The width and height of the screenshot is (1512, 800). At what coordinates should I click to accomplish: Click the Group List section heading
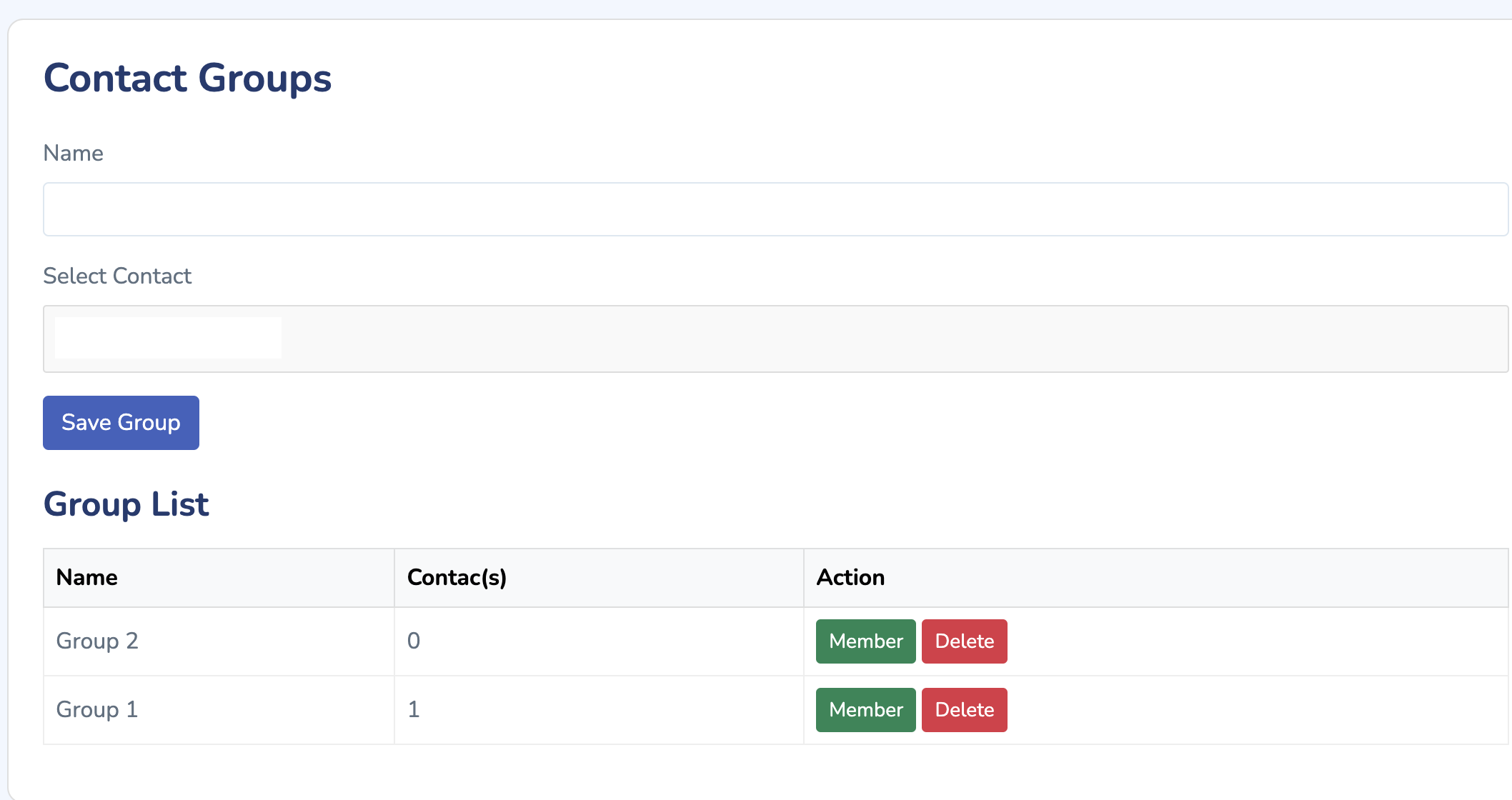coord(126,504)
